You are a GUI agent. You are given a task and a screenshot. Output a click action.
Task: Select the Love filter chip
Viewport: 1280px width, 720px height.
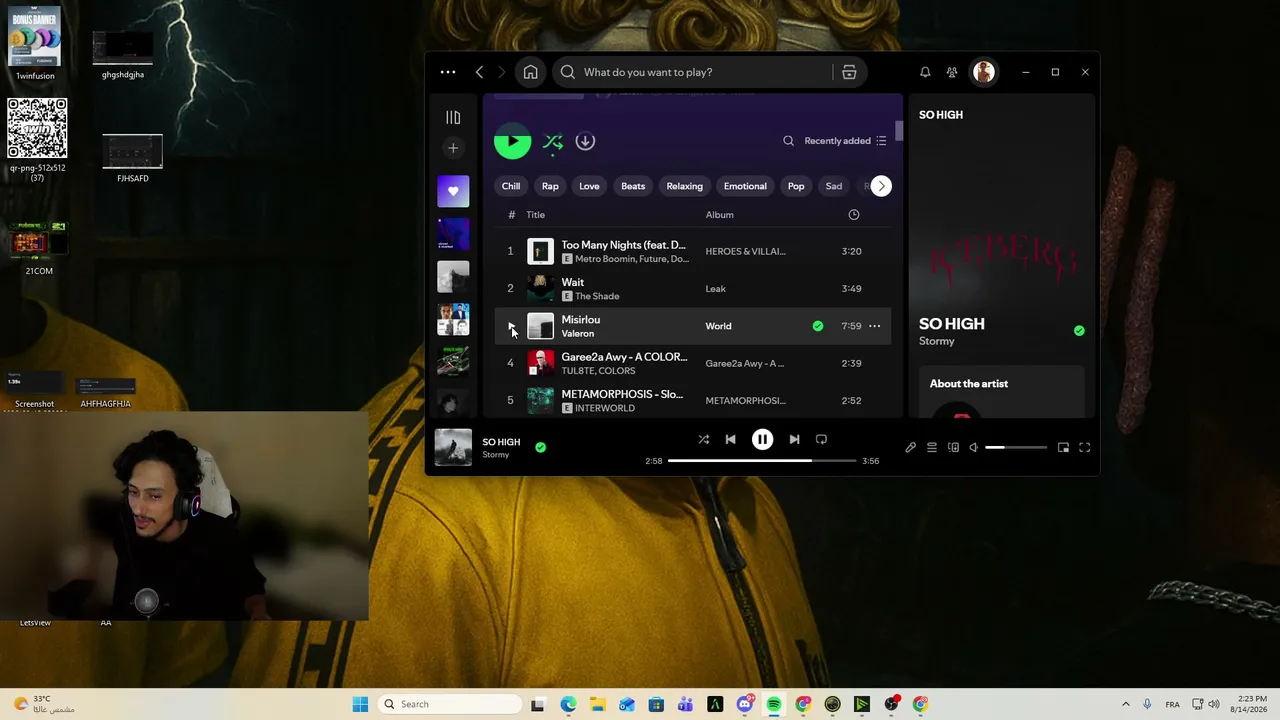[589, 186]
